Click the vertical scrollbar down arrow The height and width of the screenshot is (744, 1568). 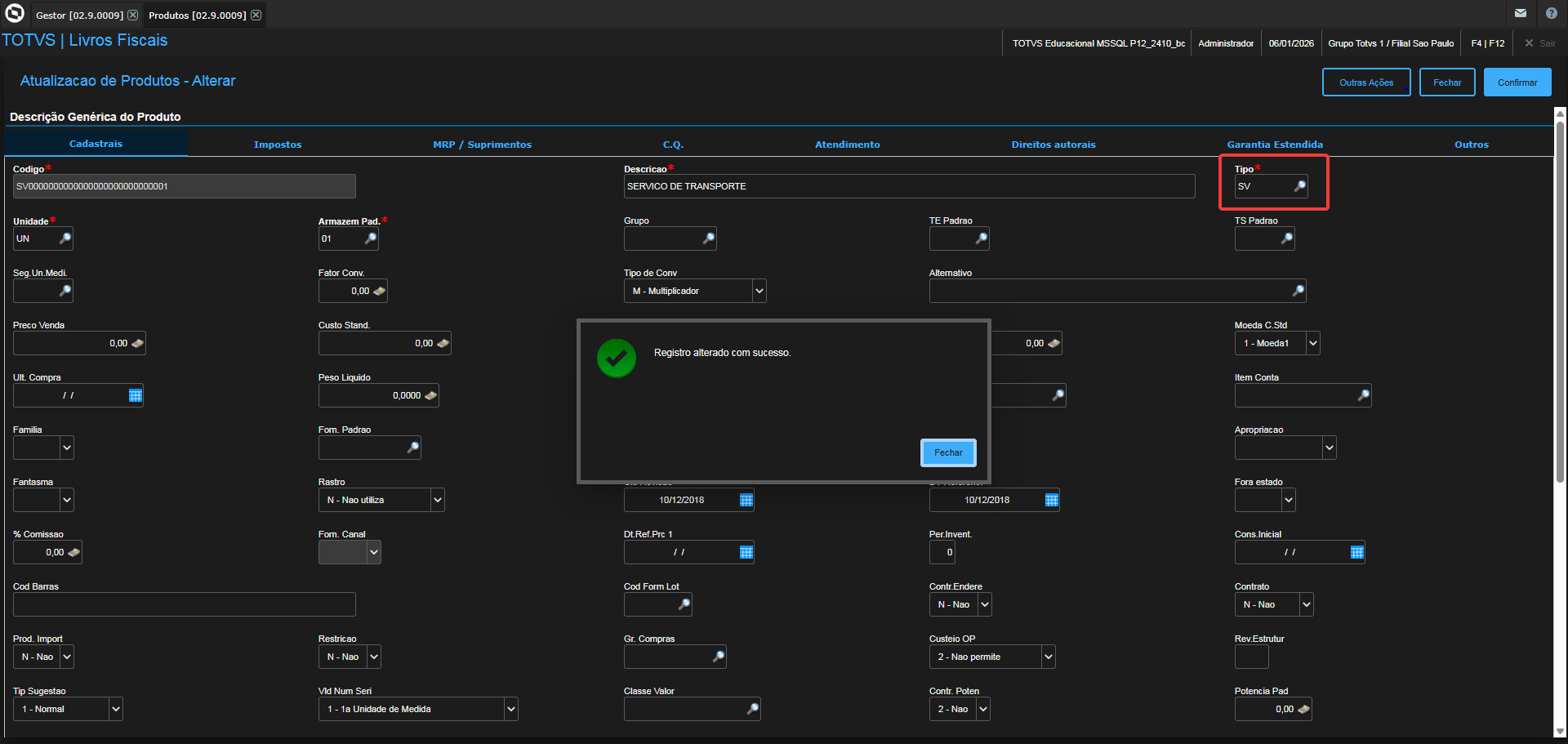pyautogui.click(x=1561, y=732)
